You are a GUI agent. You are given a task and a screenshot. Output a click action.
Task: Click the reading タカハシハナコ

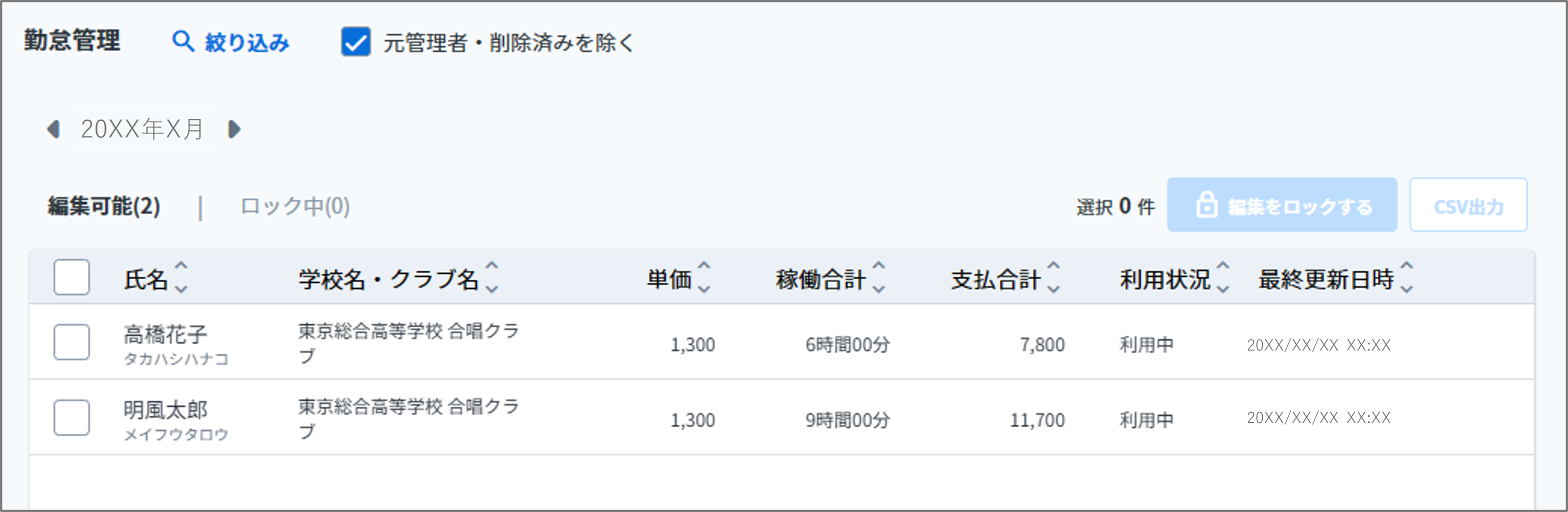point(176,359)
